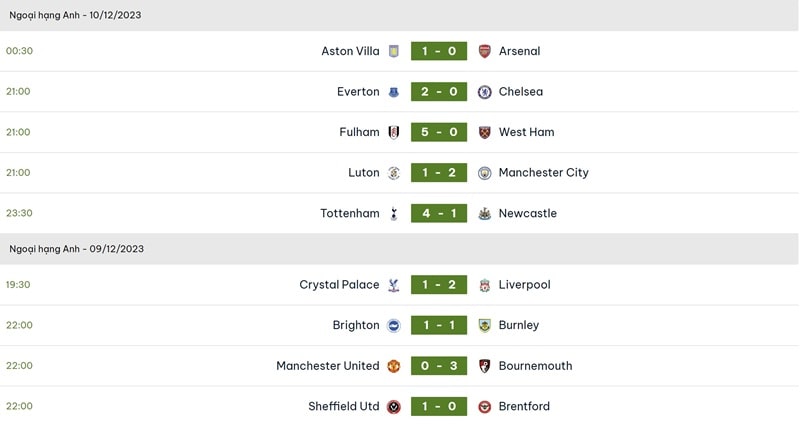
Task: Click the Tottenham club crest
Action: click(394, 213)
